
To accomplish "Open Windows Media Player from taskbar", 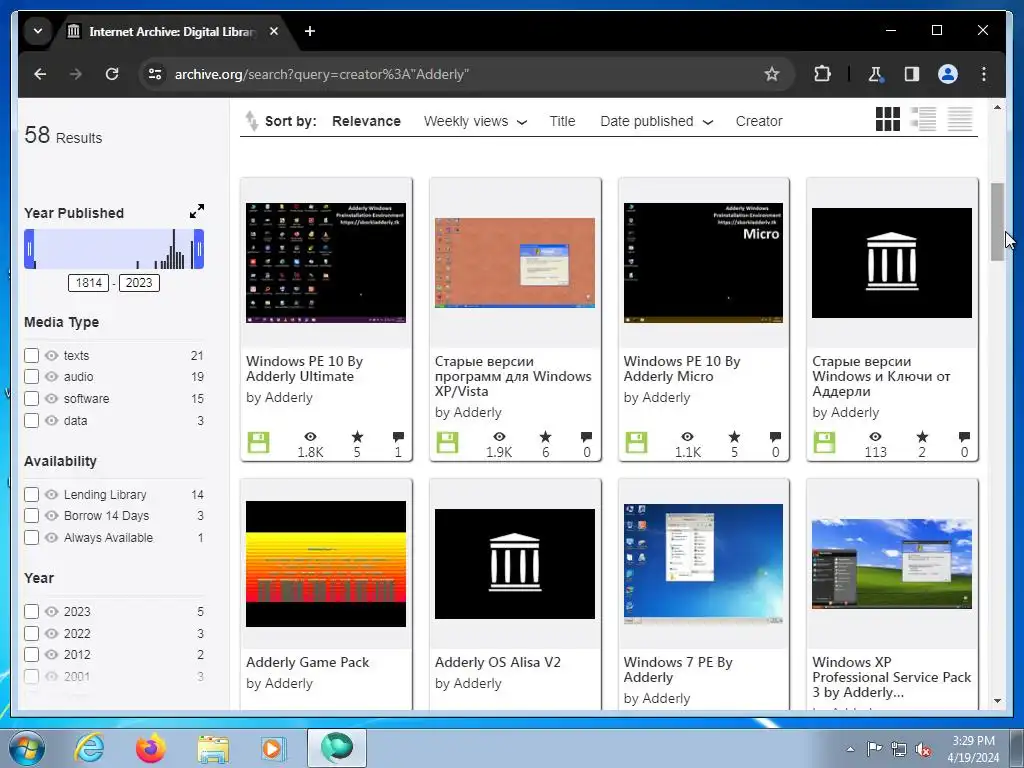I will (x=273, y=748).
